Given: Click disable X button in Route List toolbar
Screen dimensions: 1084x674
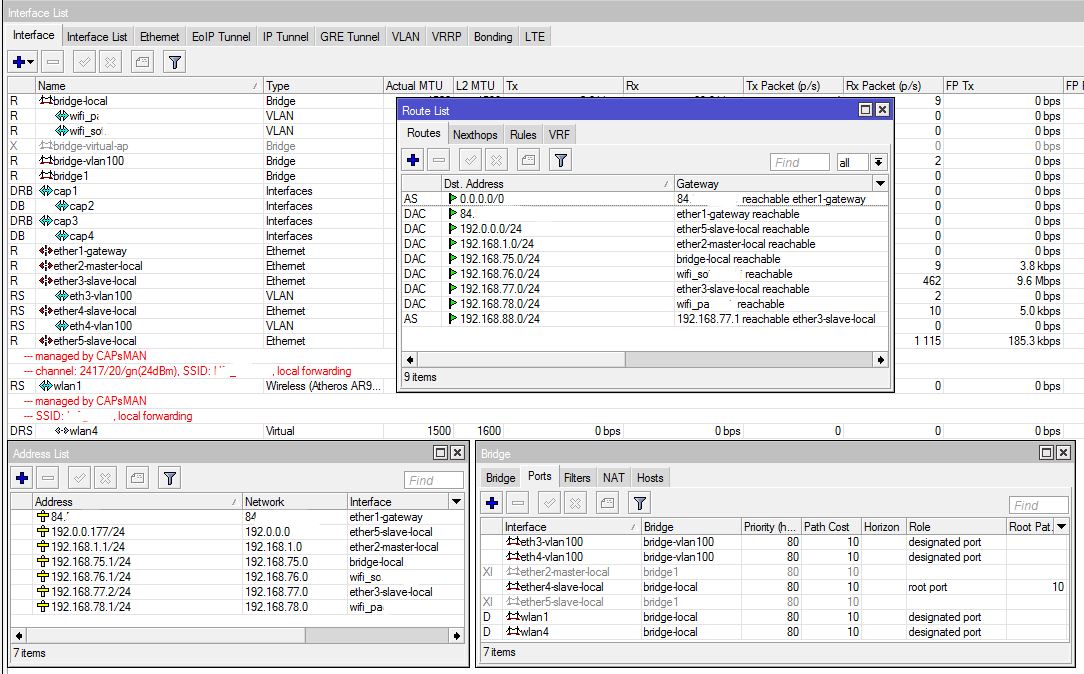Looking at the screenshot, I should coord(496,160).
